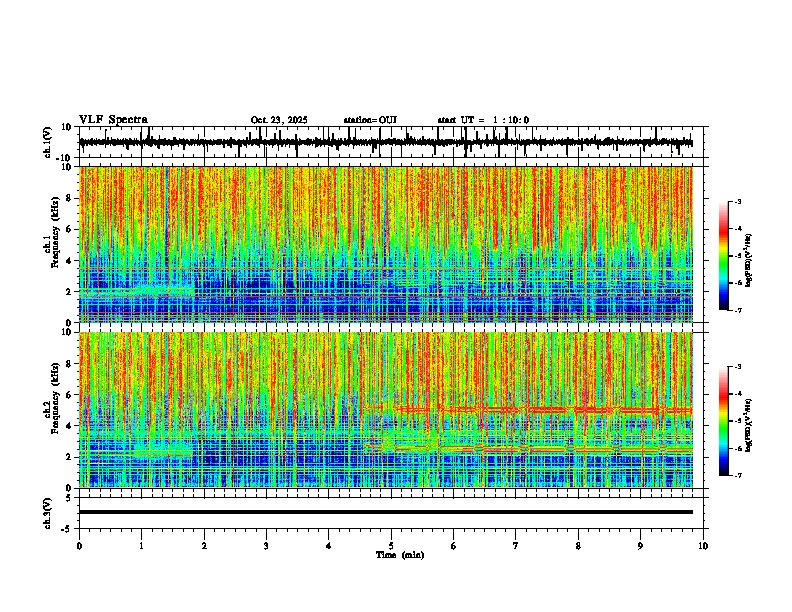The width and height of the screenshot is (792, 612).
Task: Click time axis tick label "0"
Action: coord(79,546)
